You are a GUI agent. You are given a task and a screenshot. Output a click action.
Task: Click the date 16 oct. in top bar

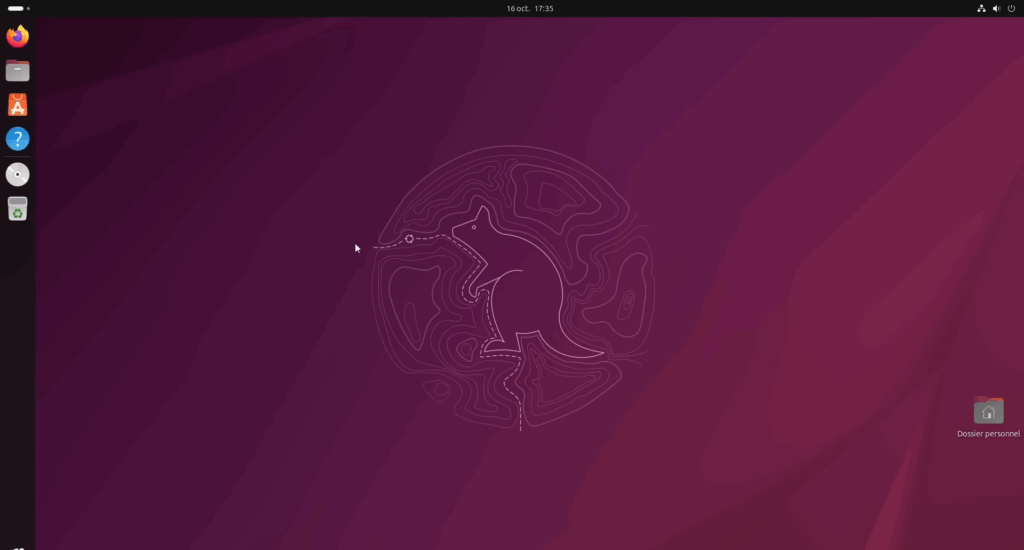(517, 8)
